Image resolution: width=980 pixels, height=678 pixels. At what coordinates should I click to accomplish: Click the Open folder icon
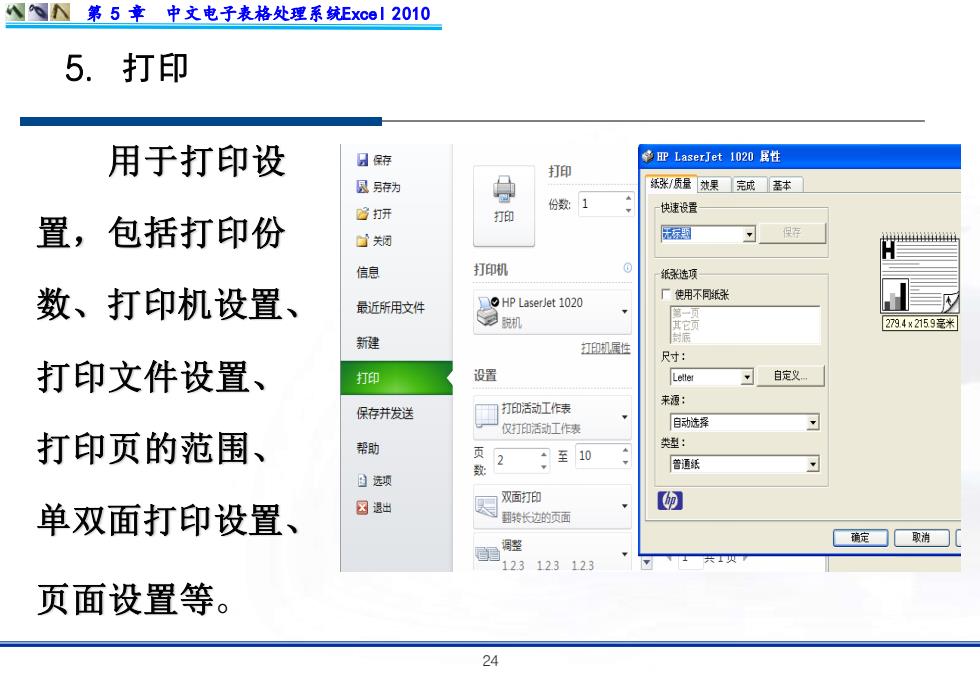362,214
